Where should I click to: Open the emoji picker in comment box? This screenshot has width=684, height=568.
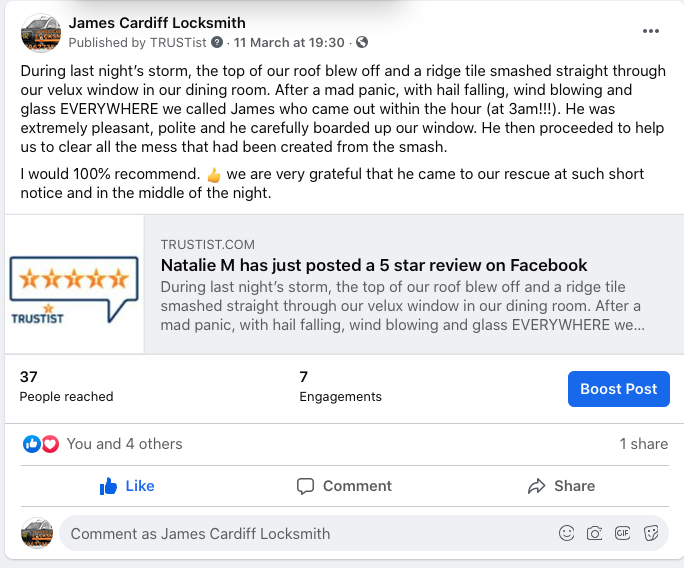click(567, 533)
